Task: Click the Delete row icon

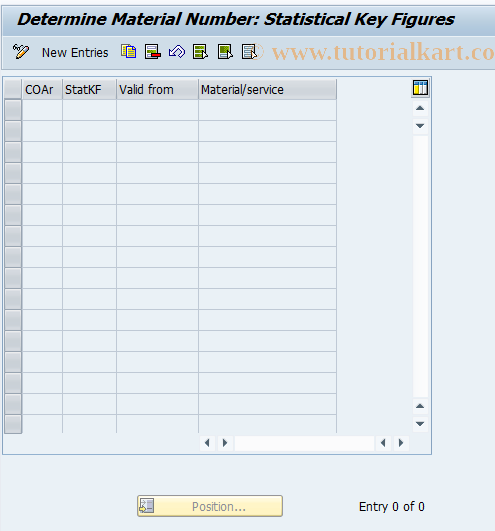Action: (152, 52)
